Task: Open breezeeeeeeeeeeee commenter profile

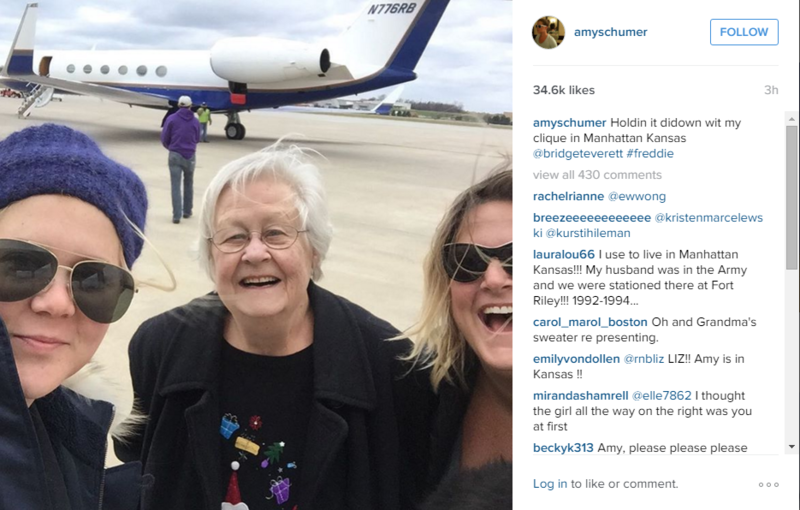Action: coord(592,218)
